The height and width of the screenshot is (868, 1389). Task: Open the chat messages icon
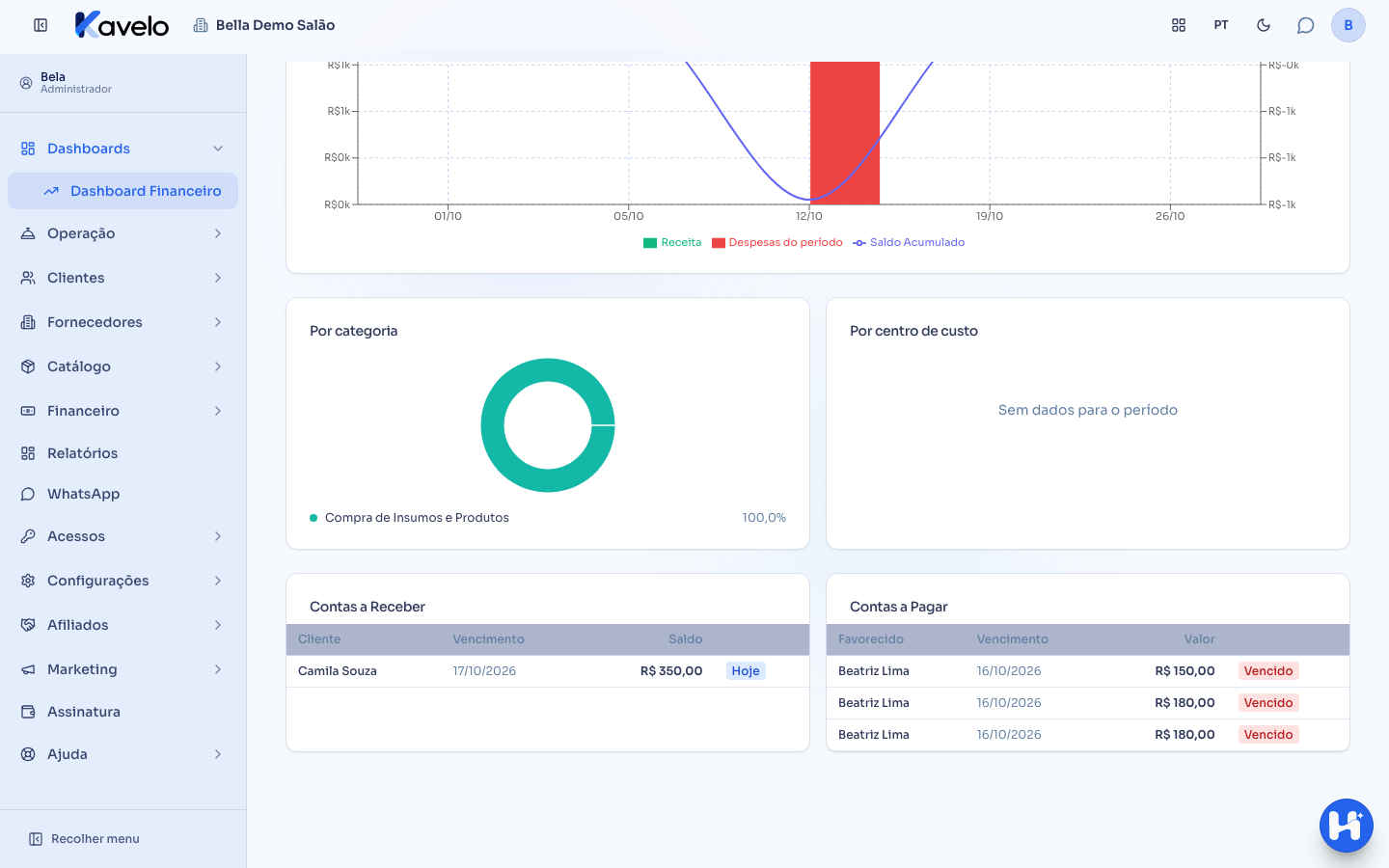1306,25
